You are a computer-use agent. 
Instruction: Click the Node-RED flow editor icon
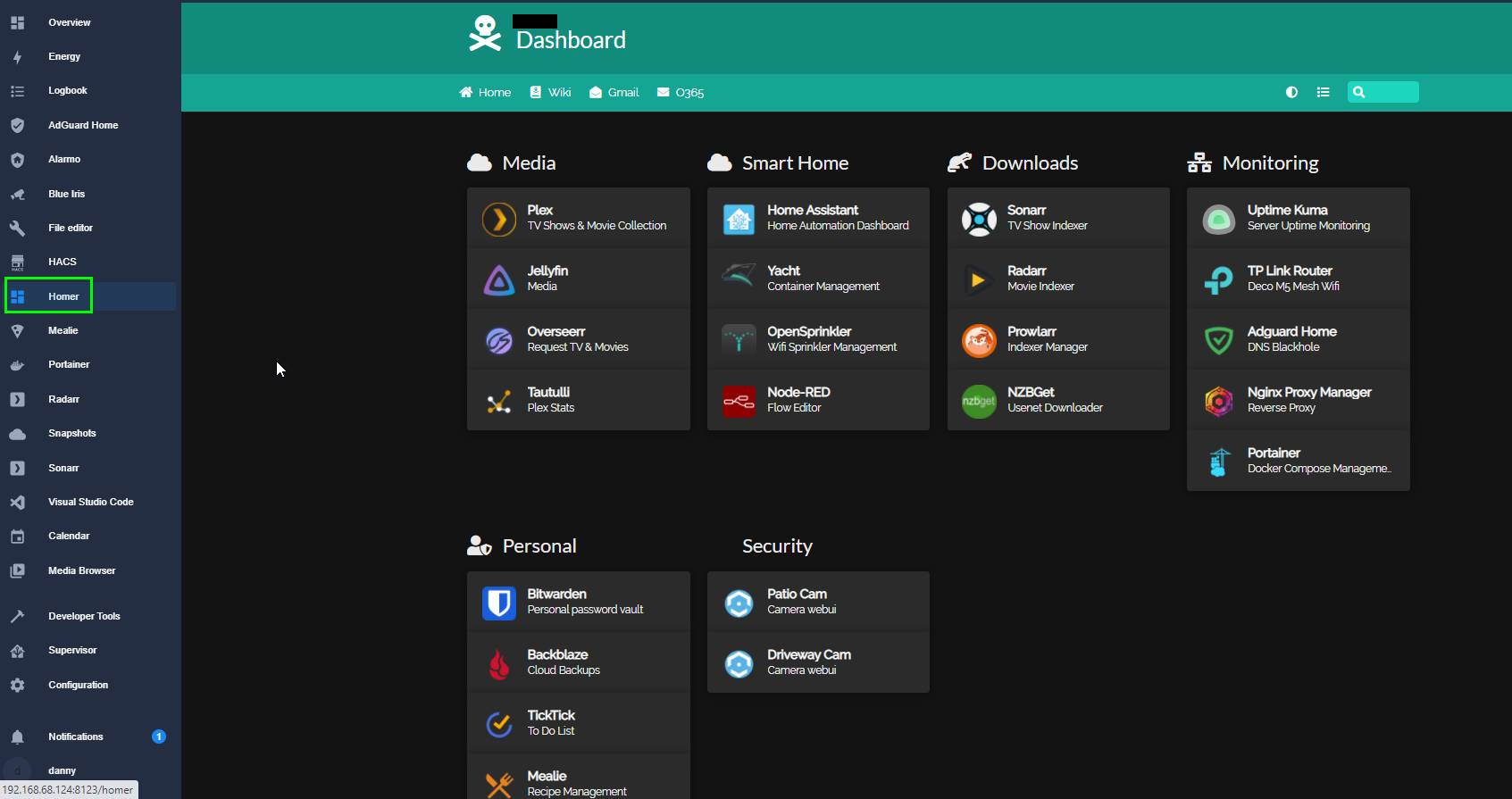pyautogui.click(x=739, y=401)
